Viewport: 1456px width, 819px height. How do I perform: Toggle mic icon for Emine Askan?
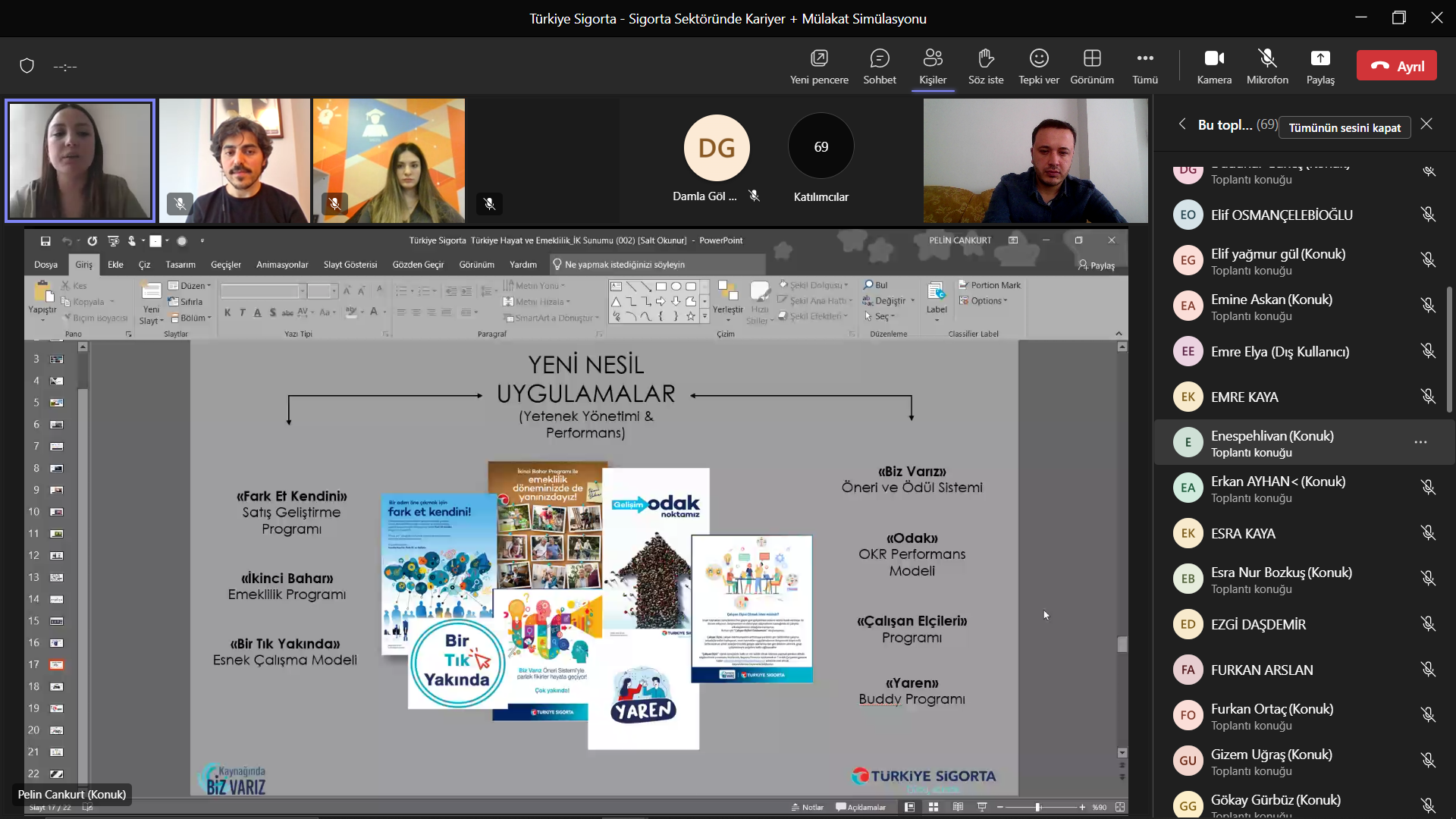click(x=1428, y=306)
